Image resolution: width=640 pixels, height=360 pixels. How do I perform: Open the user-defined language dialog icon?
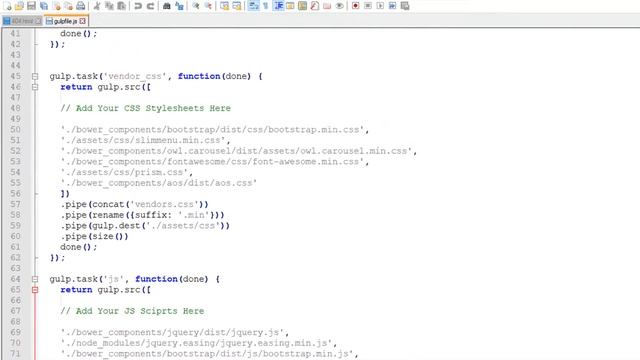coord(290,6)
